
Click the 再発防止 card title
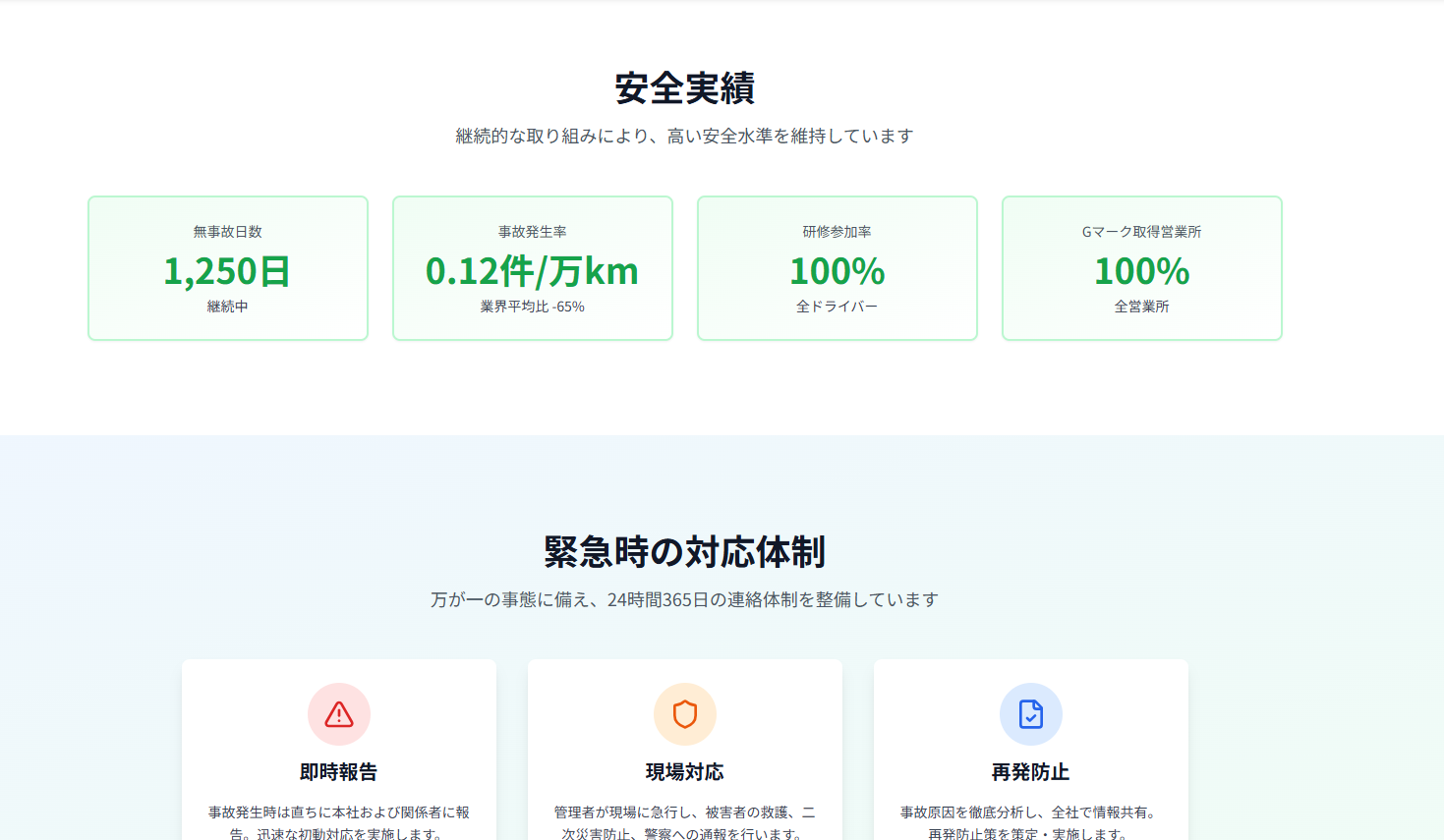point(1031,772)
